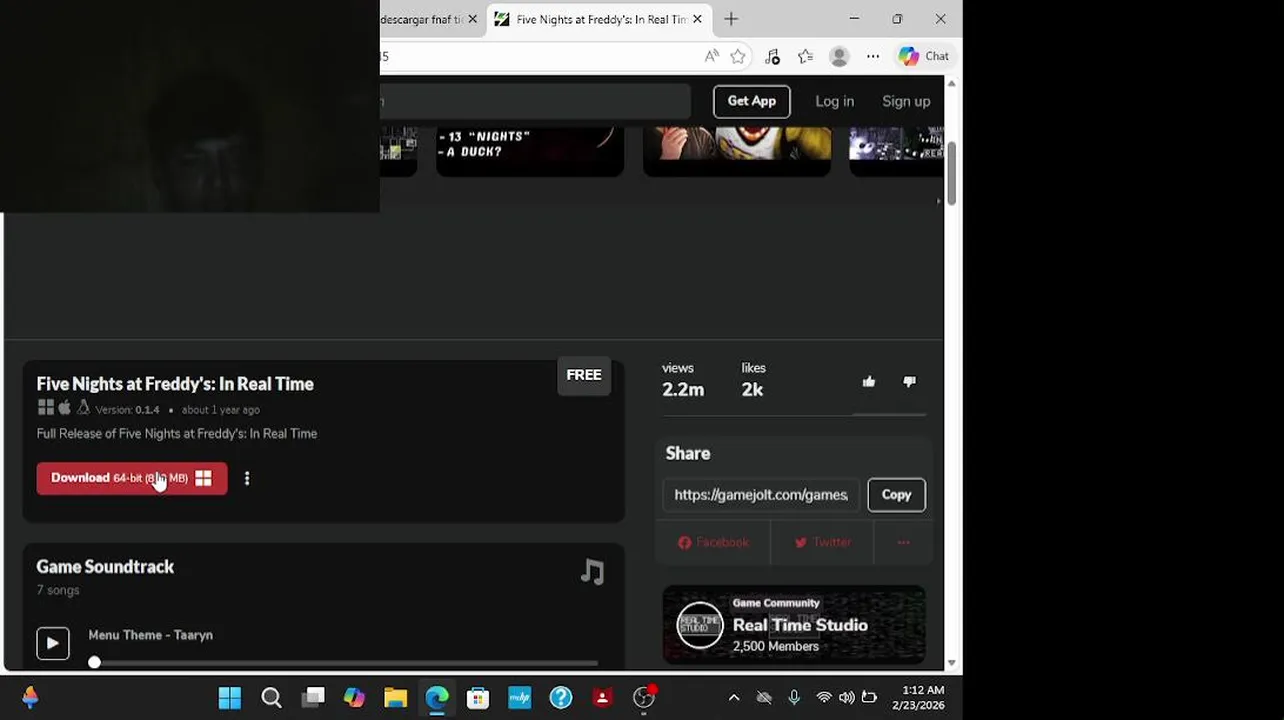
Task: Click the soundtrack progress slider handle
Action: [94, 662]
